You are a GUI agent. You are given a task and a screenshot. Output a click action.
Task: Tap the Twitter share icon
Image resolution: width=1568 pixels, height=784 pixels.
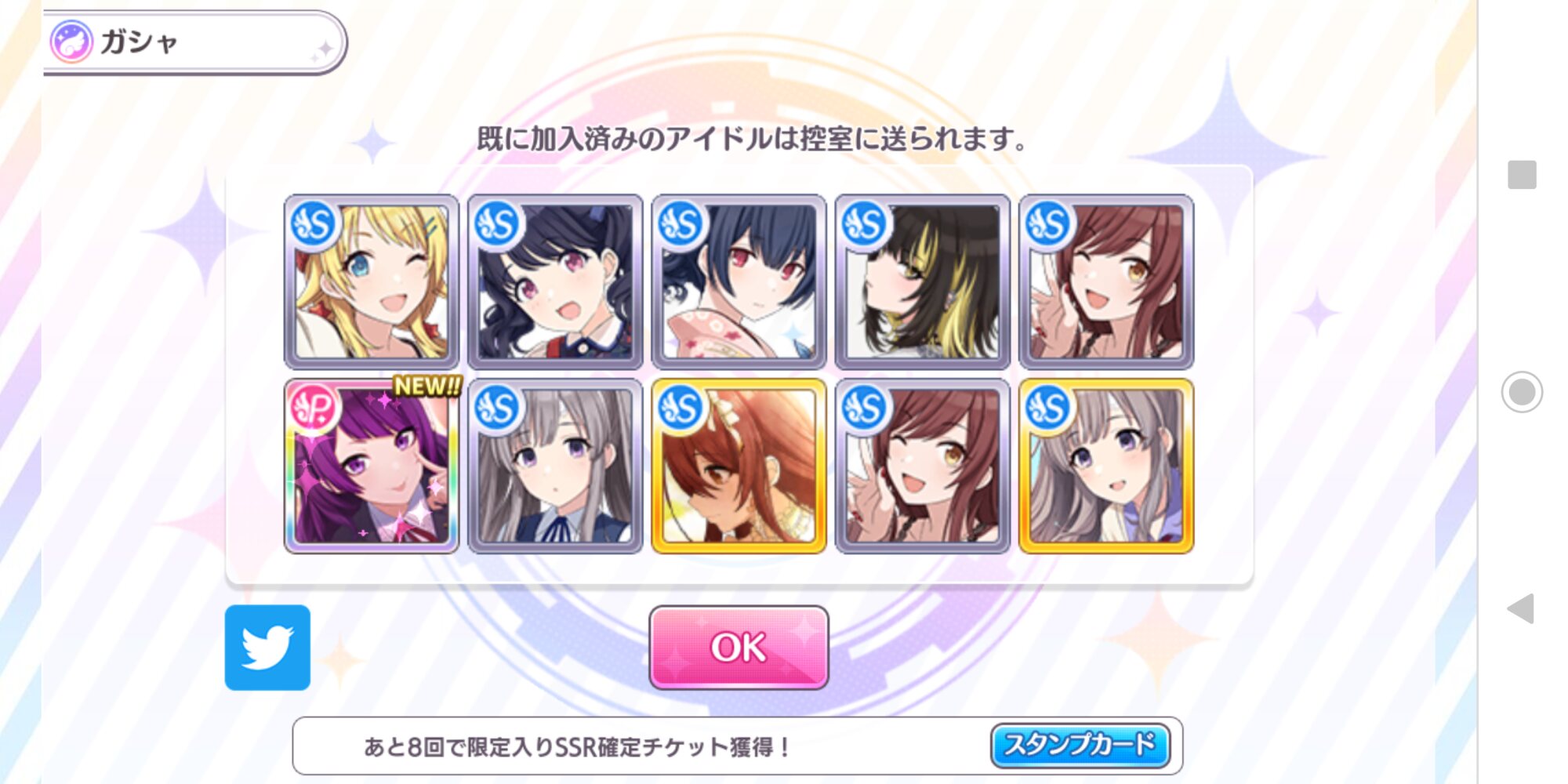coord(267,648)
